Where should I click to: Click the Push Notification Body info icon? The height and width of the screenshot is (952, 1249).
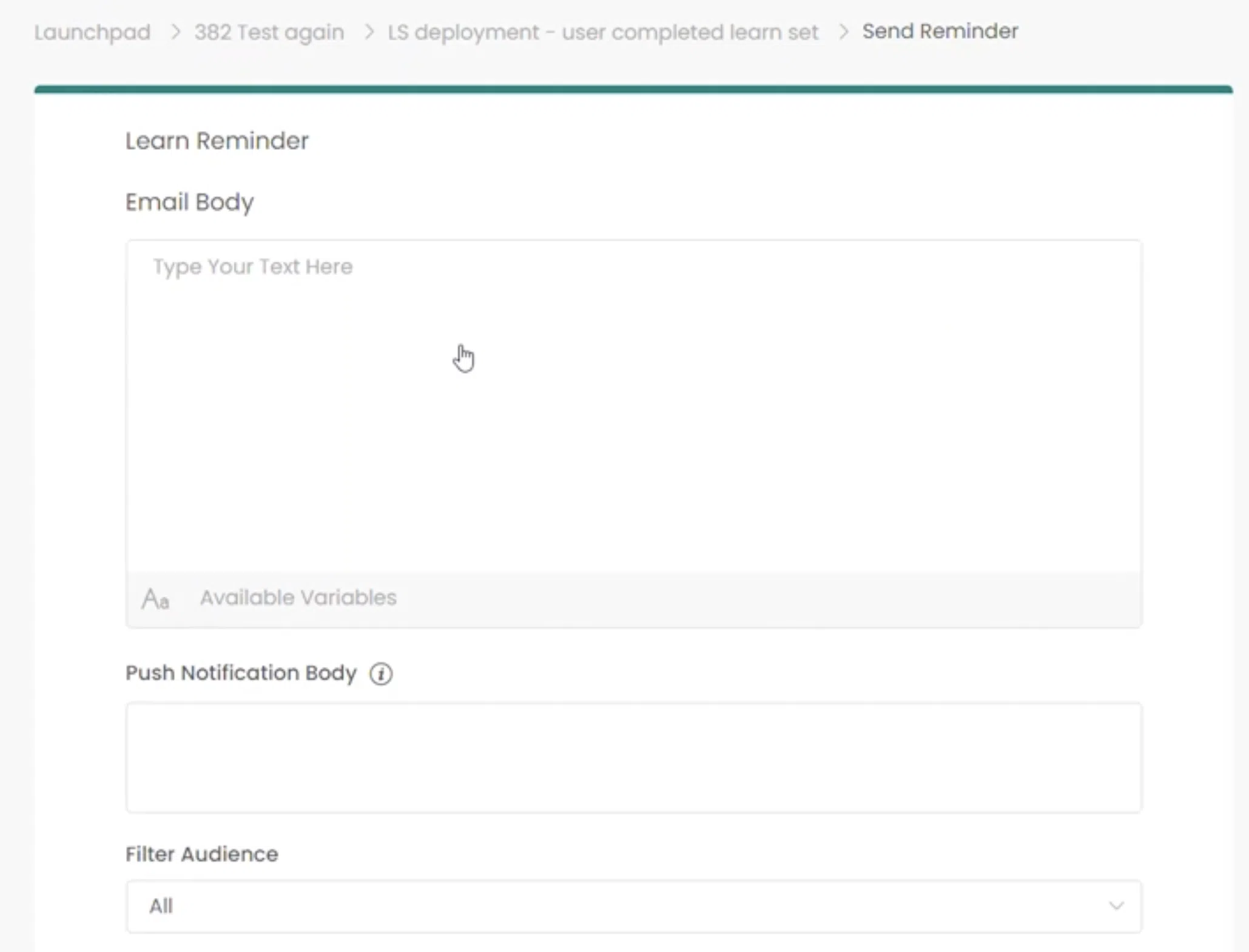[x=381, y=673]
